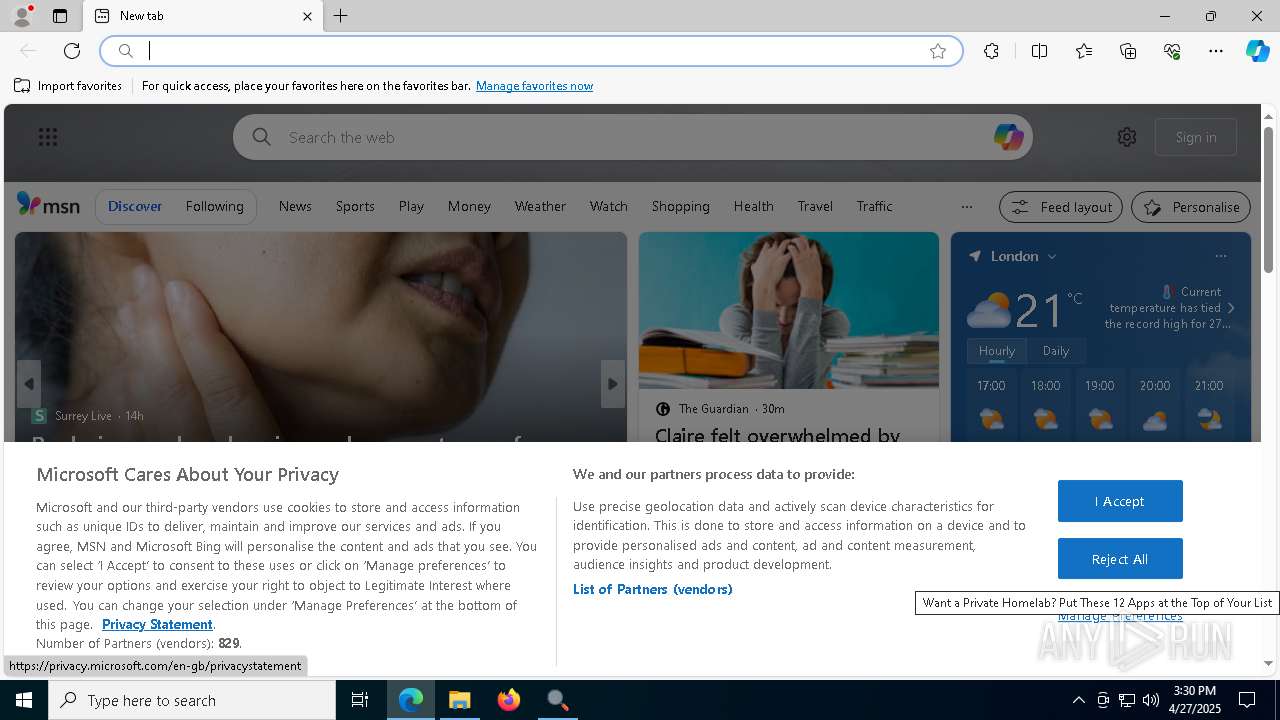This screenshot has height=720, width=1280.
Task: Click the Copilot icon in search box
Action: pos(1008,137)
